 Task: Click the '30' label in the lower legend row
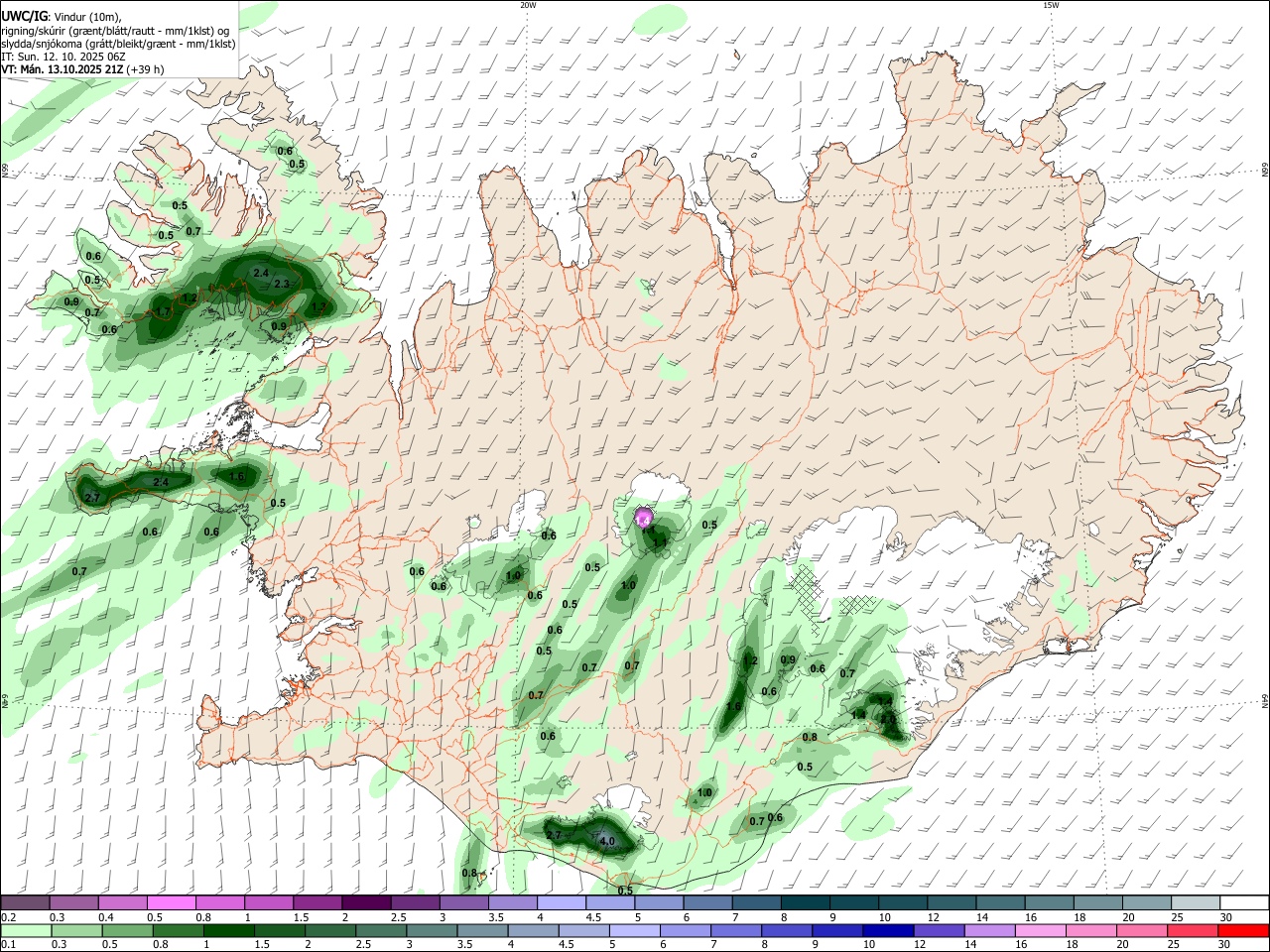(x=1224, y=945)
